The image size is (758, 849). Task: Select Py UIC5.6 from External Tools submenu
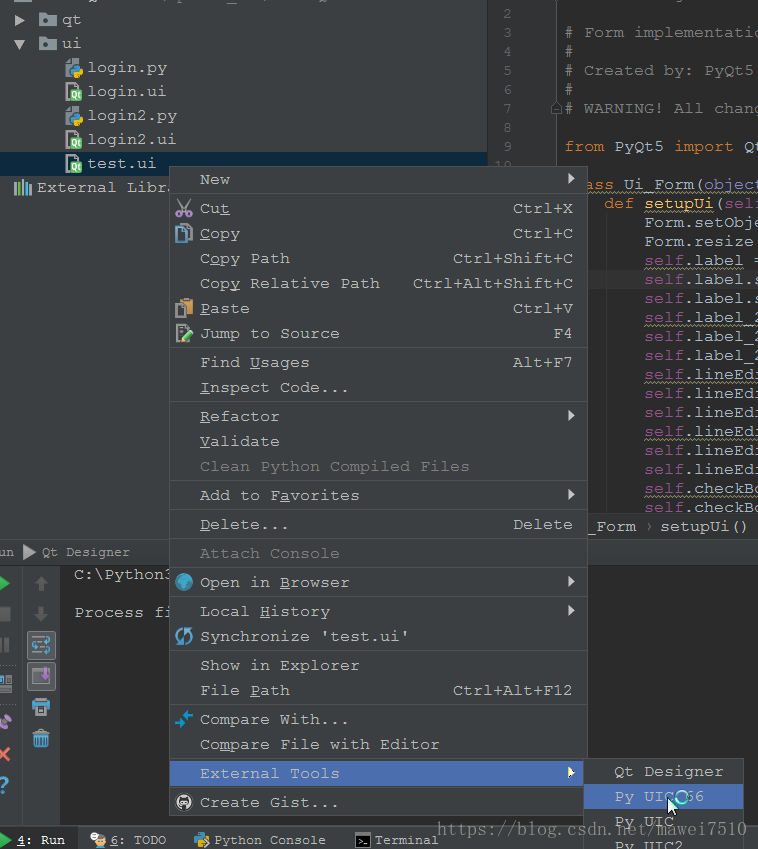658,797
